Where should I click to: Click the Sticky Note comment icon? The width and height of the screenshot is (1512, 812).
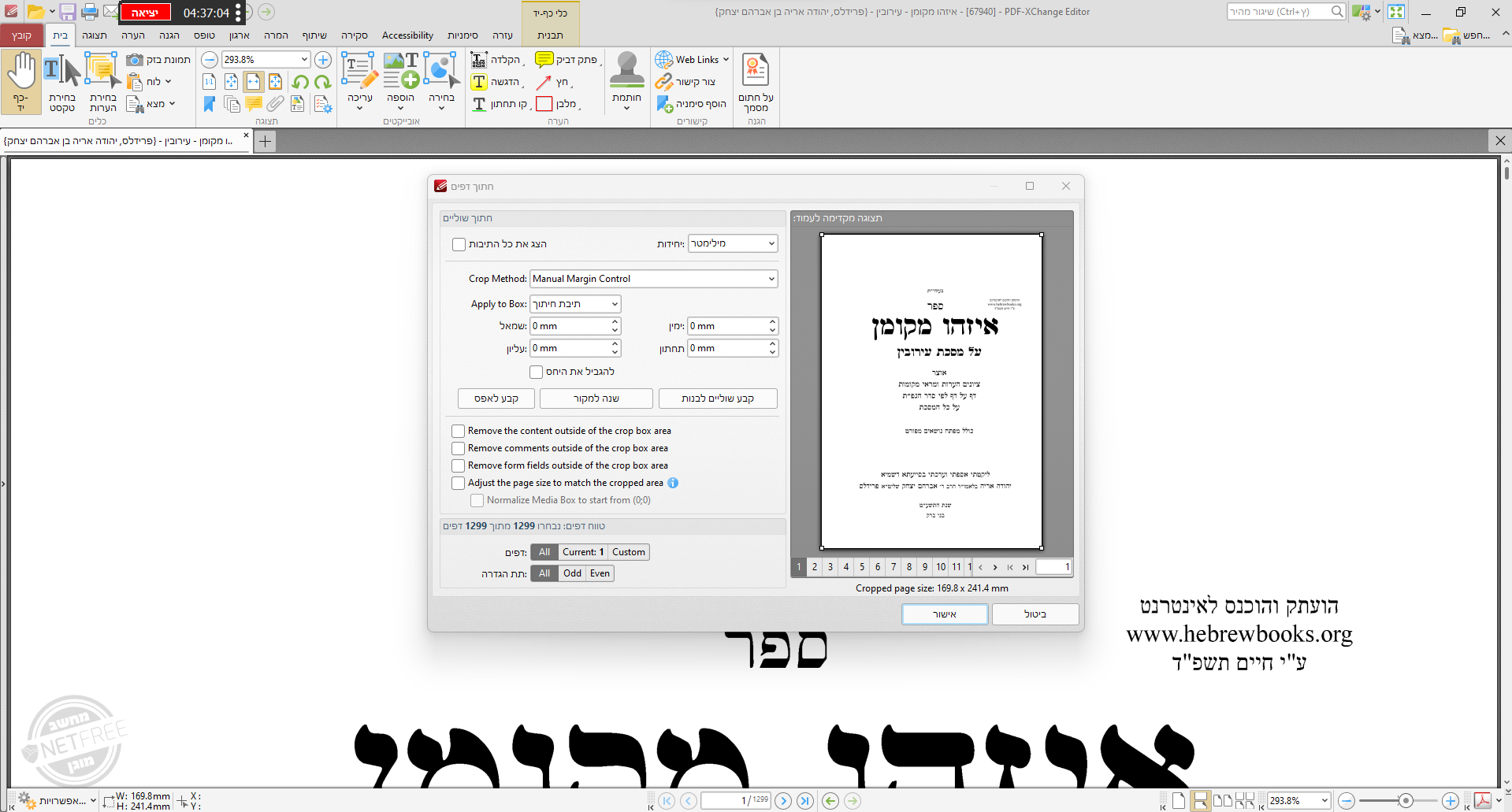[x=544, y=60]
